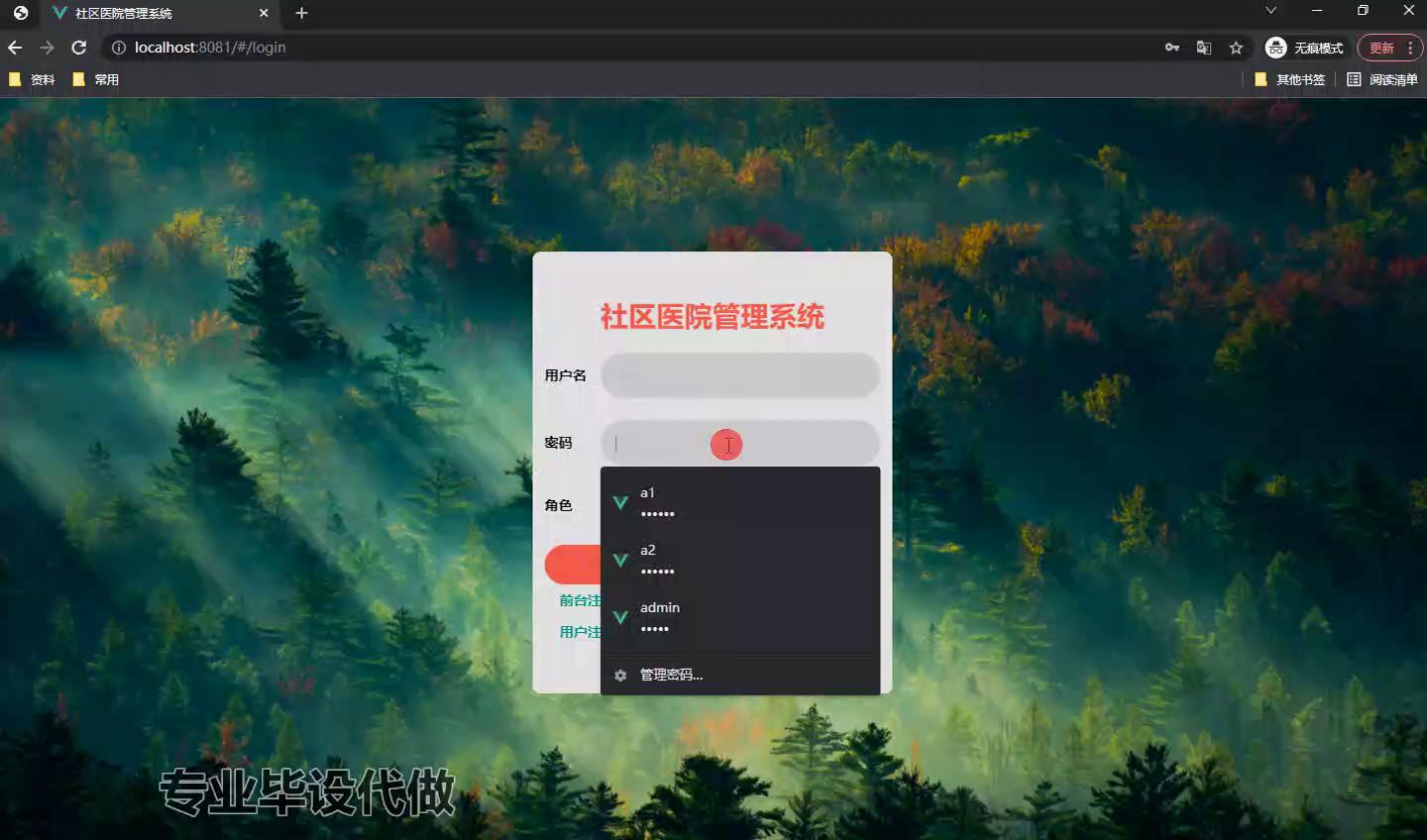This screenshot has width=1427, height=840.
Task: Open the 无痕模式 incognito profile
Action: pos(1306,48)
